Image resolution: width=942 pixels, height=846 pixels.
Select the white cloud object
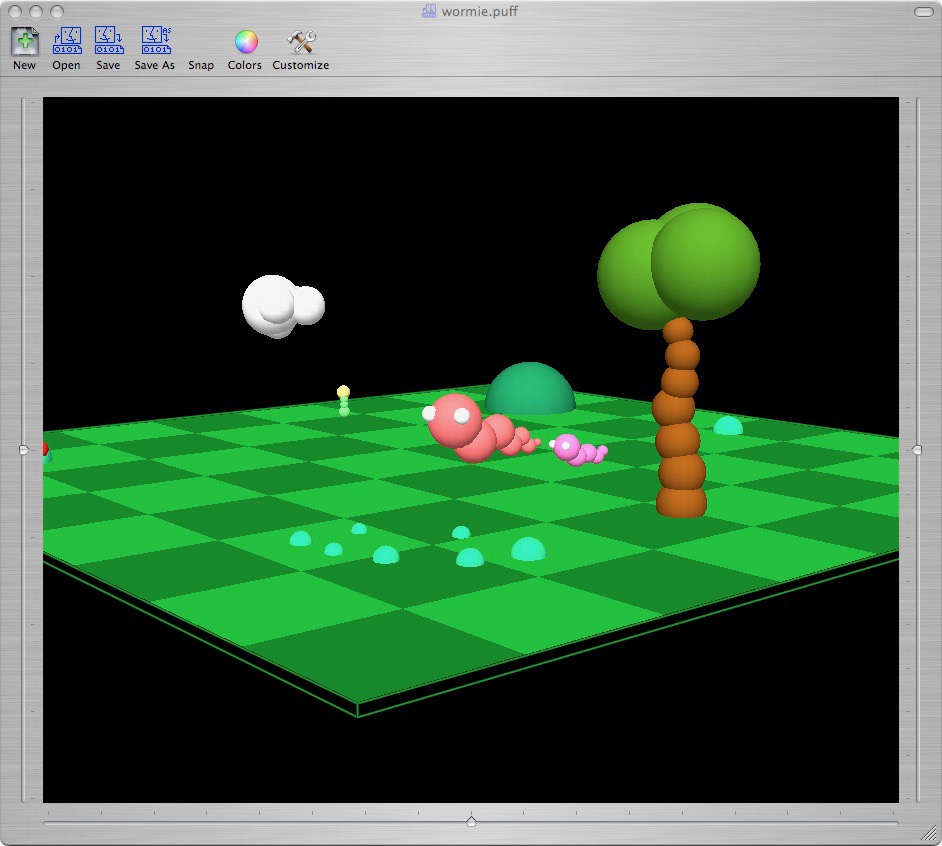(x=282, y=306)
